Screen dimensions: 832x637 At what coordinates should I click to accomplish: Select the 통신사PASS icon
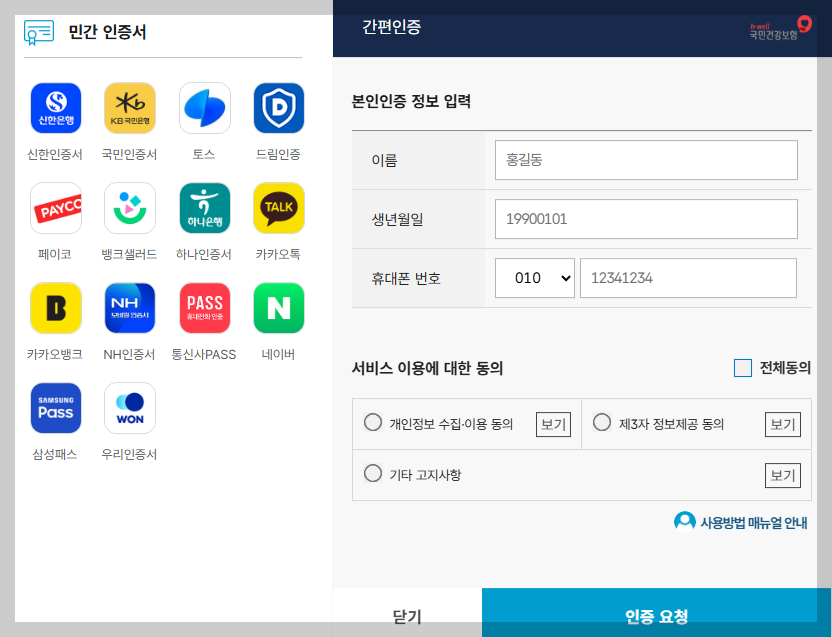coord(205,308)
